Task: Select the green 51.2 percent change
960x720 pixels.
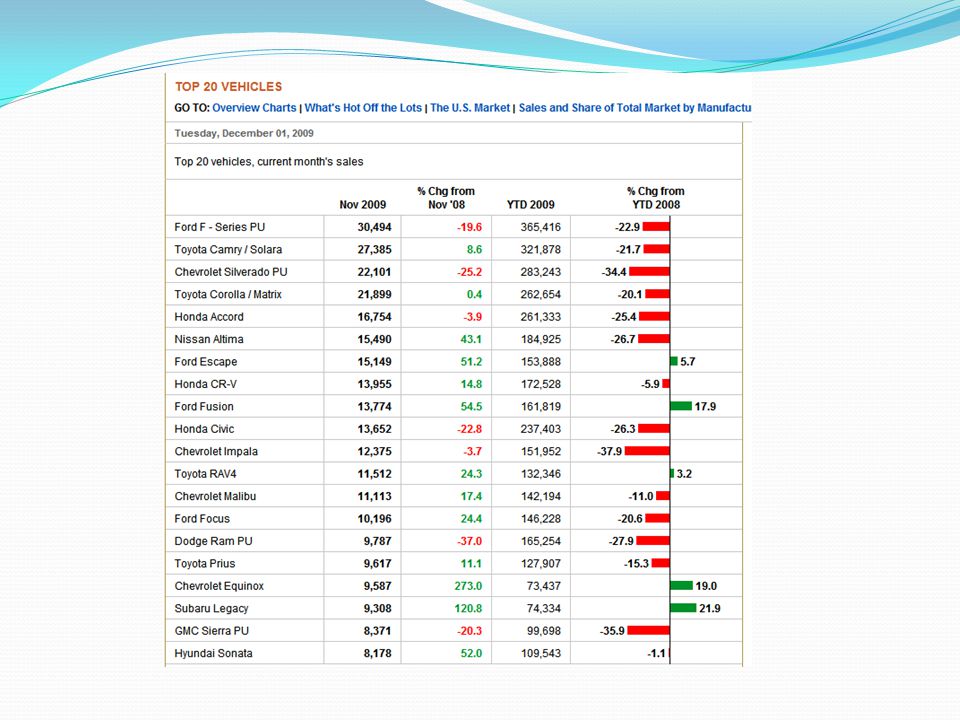Action: tap(471, 362)
